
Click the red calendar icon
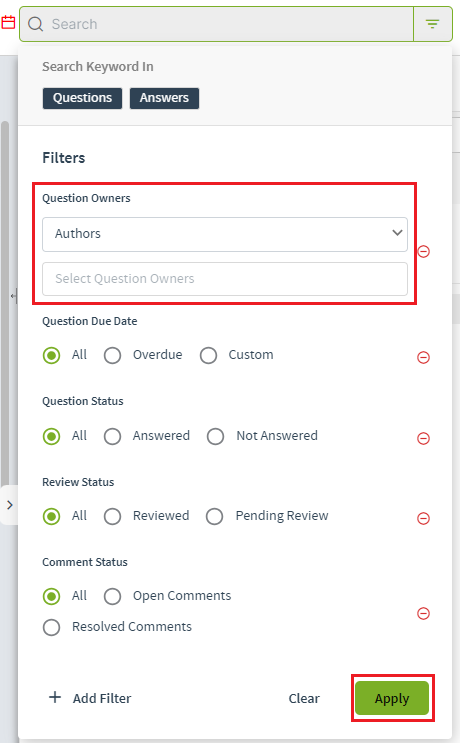(x=8, y=22)
